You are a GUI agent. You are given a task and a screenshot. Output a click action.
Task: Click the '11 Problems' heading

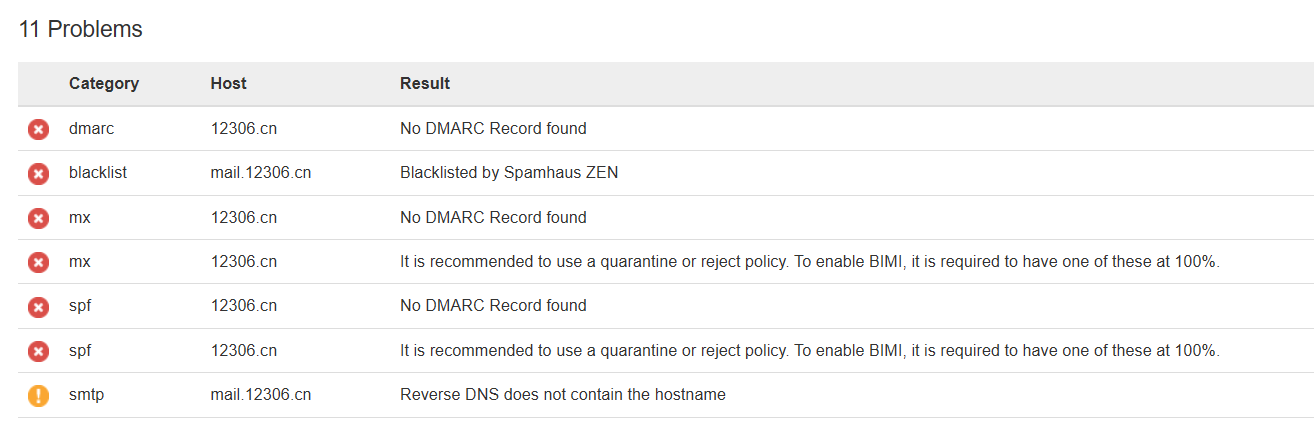tap(81, 30)
